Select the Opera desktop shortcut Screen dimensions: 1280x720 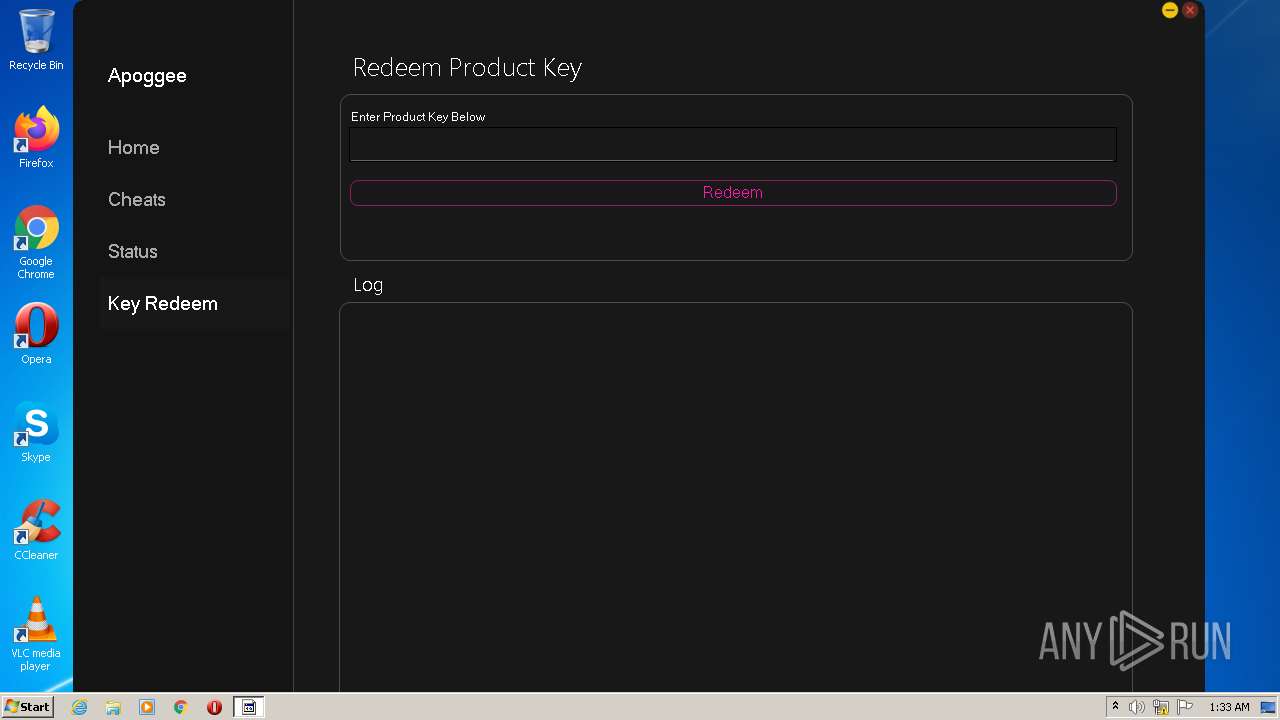(x=36, y=334)
